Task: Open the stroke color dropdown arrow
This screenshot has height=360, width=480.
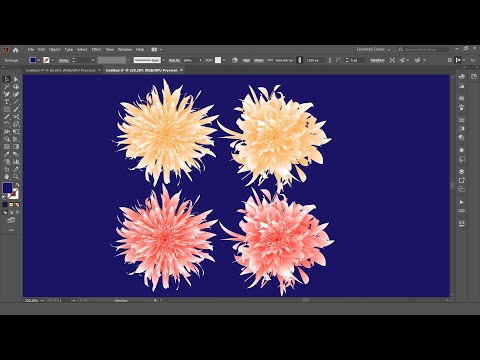Action: click(52, 60)
